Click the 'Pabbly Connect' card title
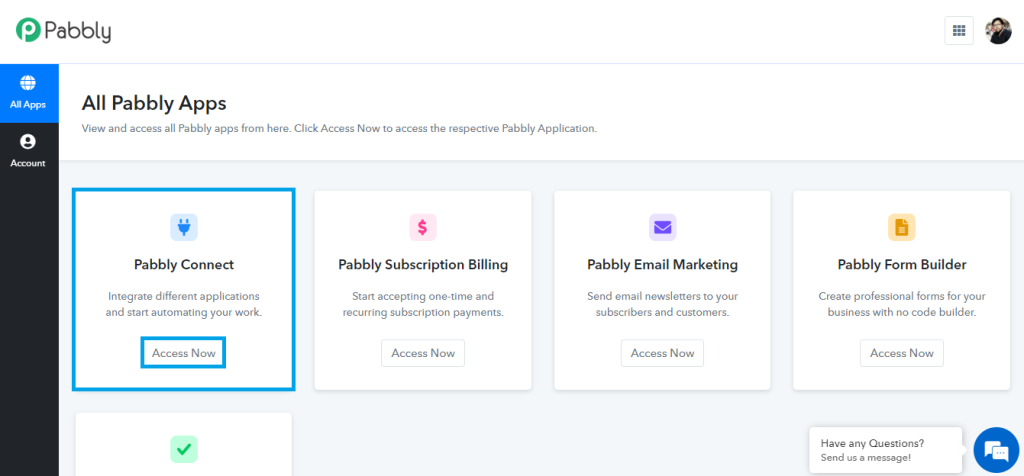 tap(184, 265)
